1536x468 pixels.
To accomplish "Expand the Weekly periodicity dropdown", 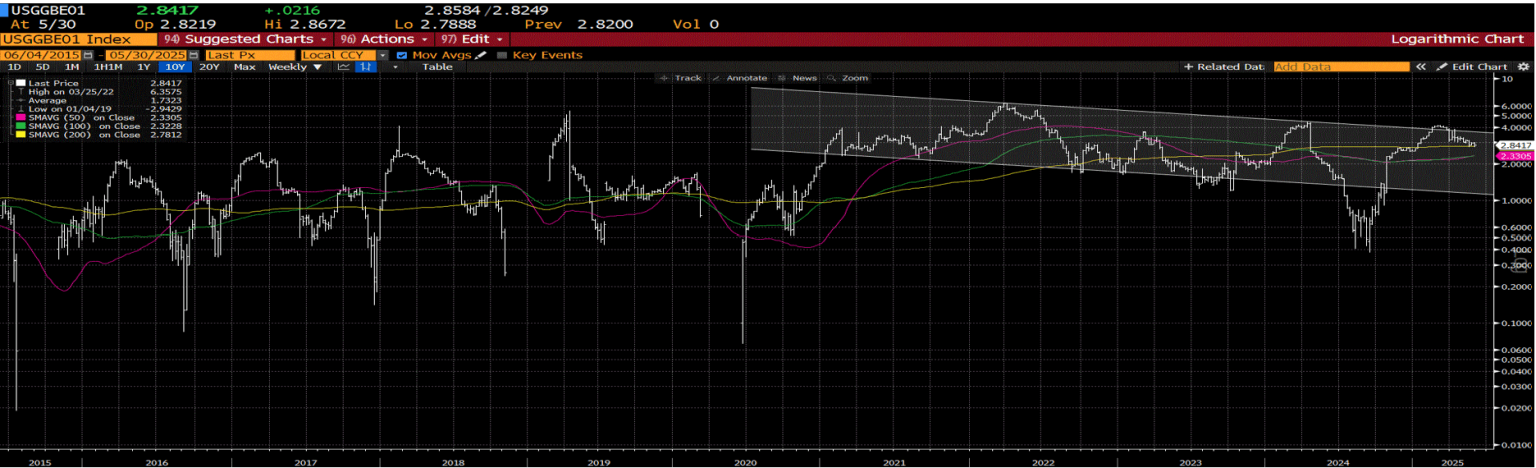I will click(x=295, y=67).
